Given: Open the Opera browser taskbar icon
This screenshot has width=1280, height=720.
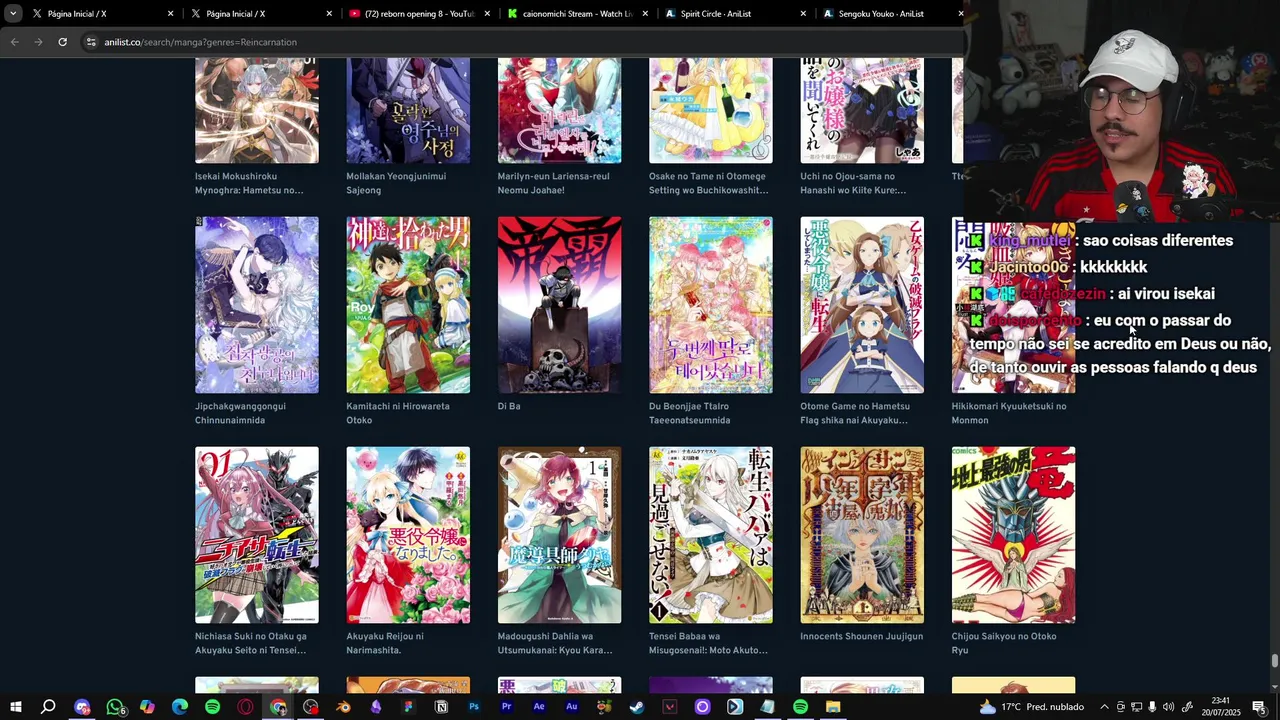Looking at the screenshot, I should [245, 707].
